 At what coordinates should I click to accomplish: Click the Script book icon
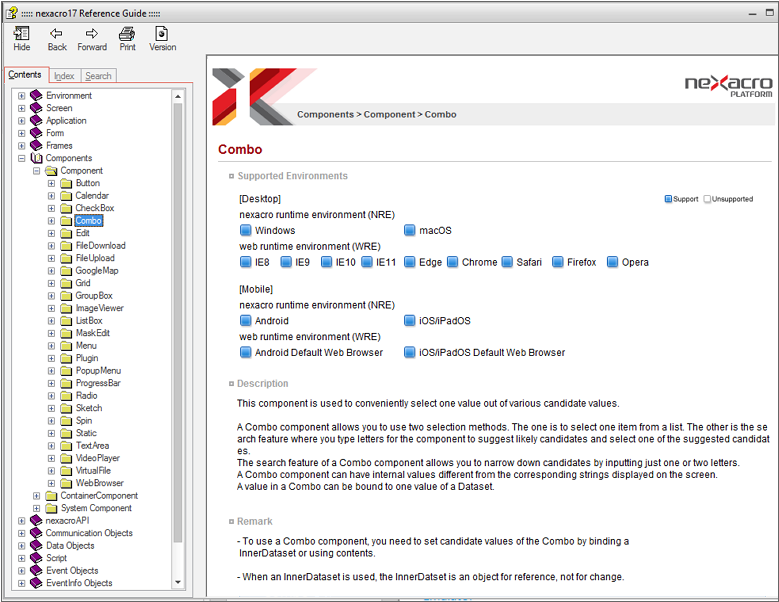coord(36,558)
